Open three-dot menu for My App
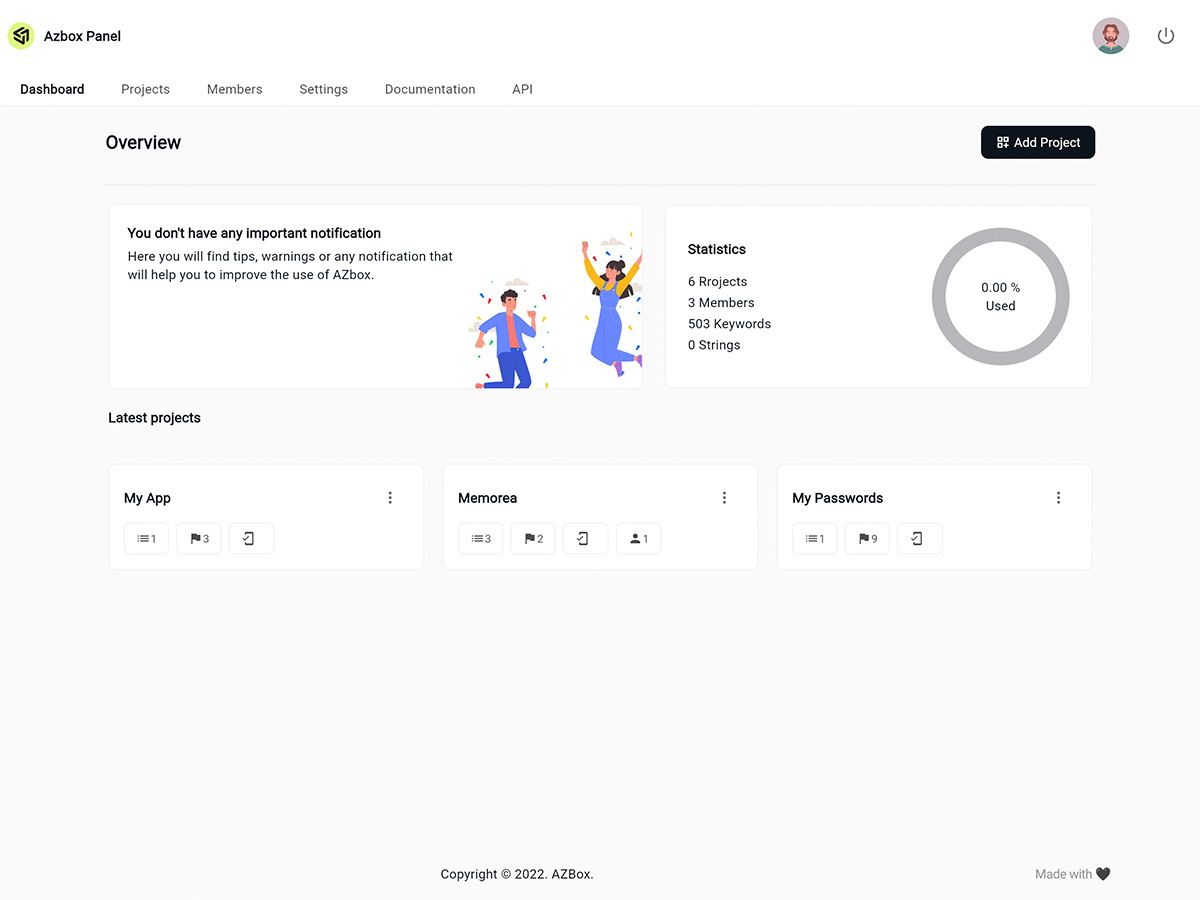This screenshot has height=900, width=1200. coord(390,498)
